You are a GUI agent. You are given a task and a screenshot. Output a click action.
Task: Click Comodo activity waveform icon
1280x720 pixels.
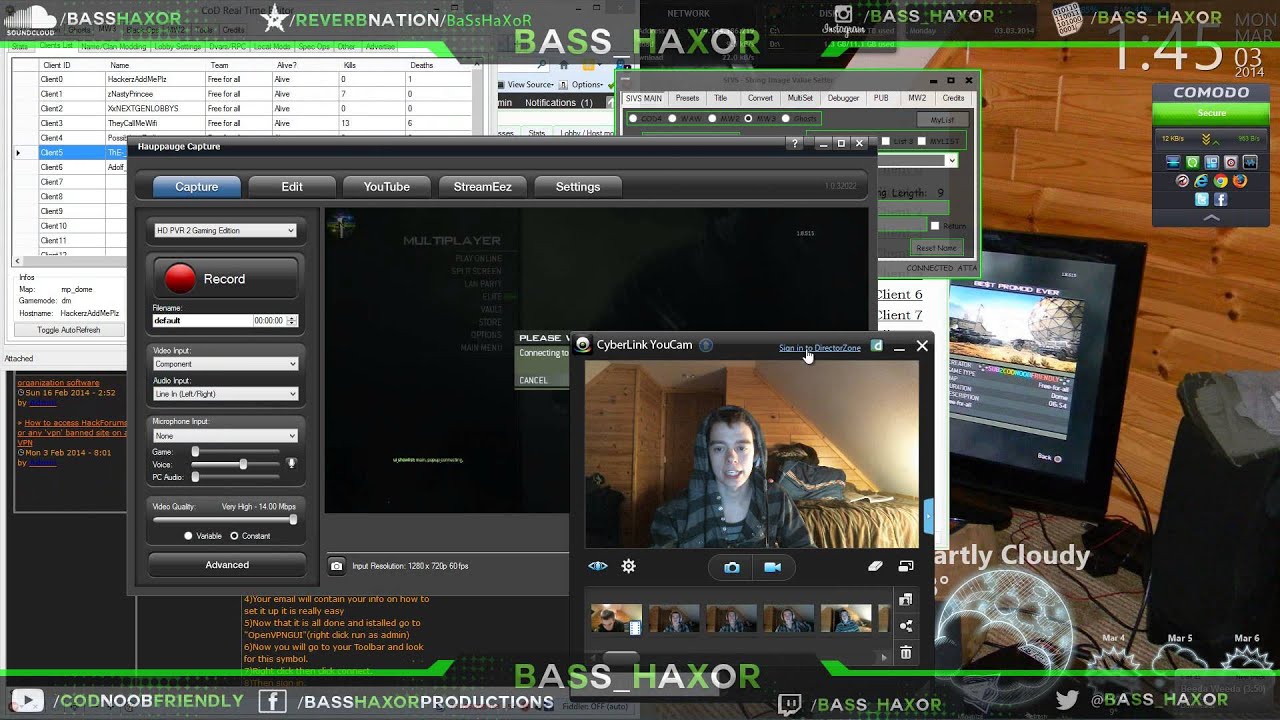[1250, 162]
